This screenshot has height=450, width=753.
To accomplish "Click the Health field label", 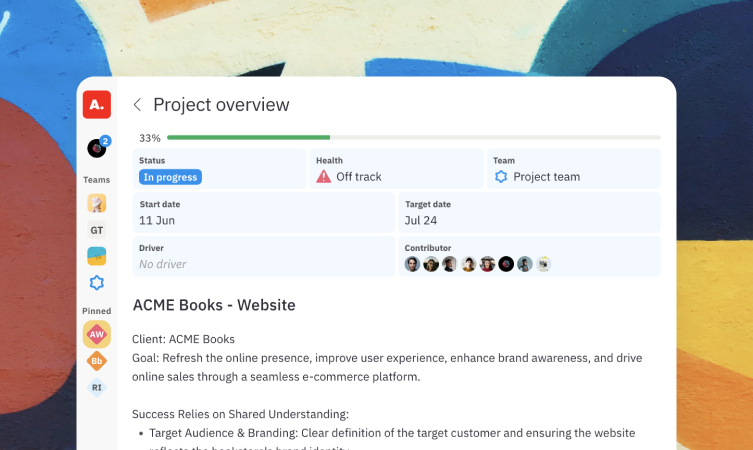I will click(329, 160).
